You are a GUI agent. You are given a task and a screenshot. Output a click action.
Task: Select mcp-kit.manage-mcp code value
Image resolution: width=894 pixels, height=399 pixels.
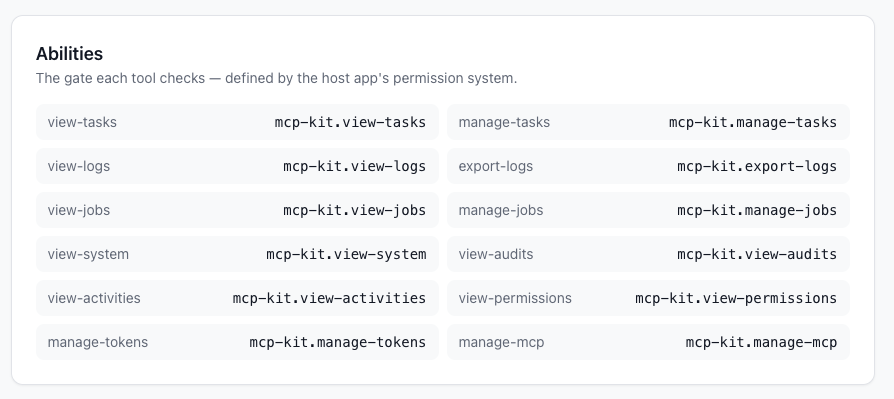click(761, 342)
